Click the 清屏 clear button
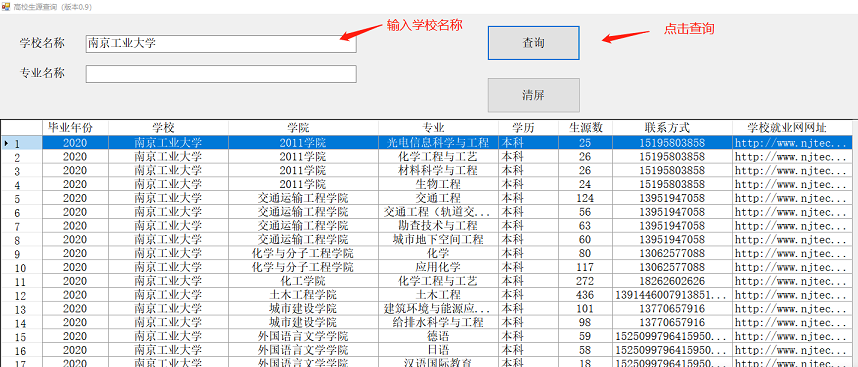The width and height of the screenshot is (858, 367). pyautogui.click(x=534, y=95)
